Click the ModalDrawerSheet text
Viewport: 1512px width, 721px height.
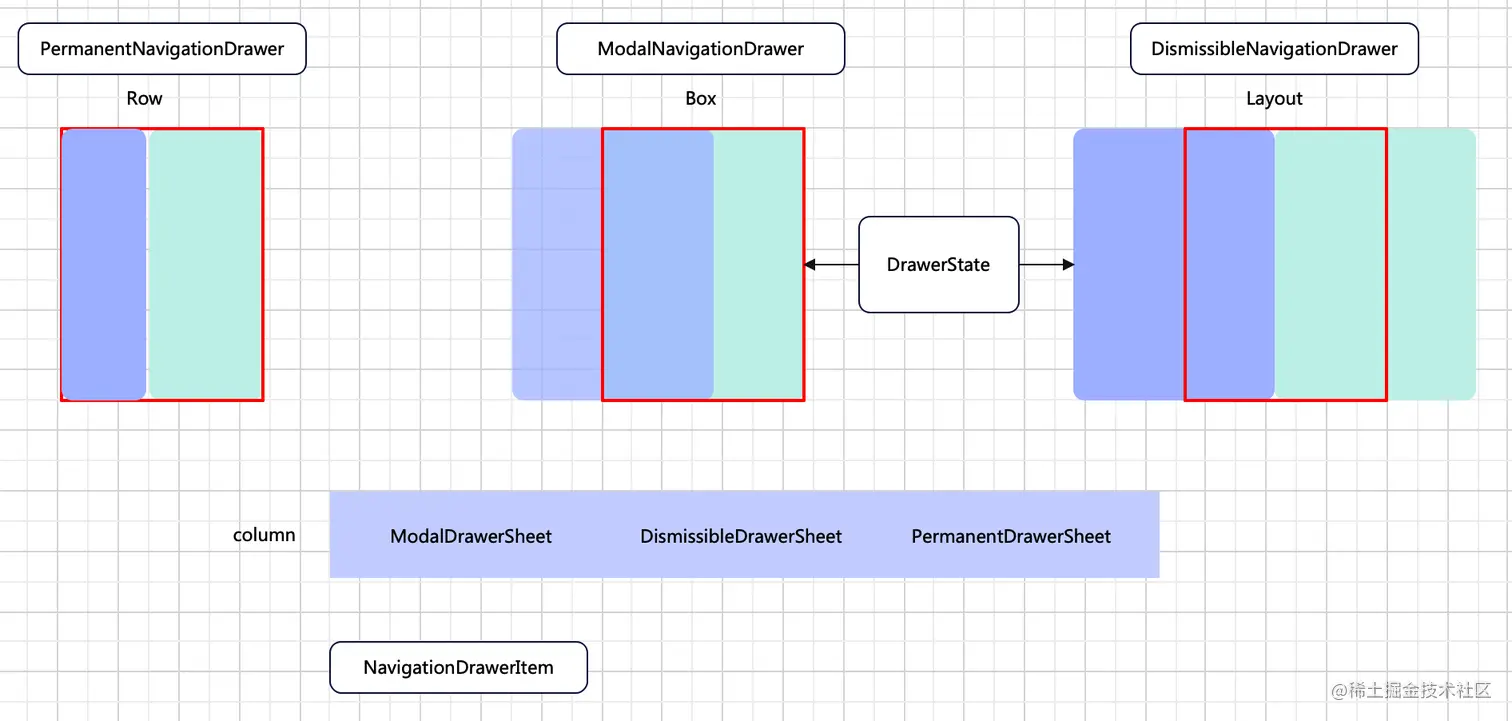coord(471,536)
